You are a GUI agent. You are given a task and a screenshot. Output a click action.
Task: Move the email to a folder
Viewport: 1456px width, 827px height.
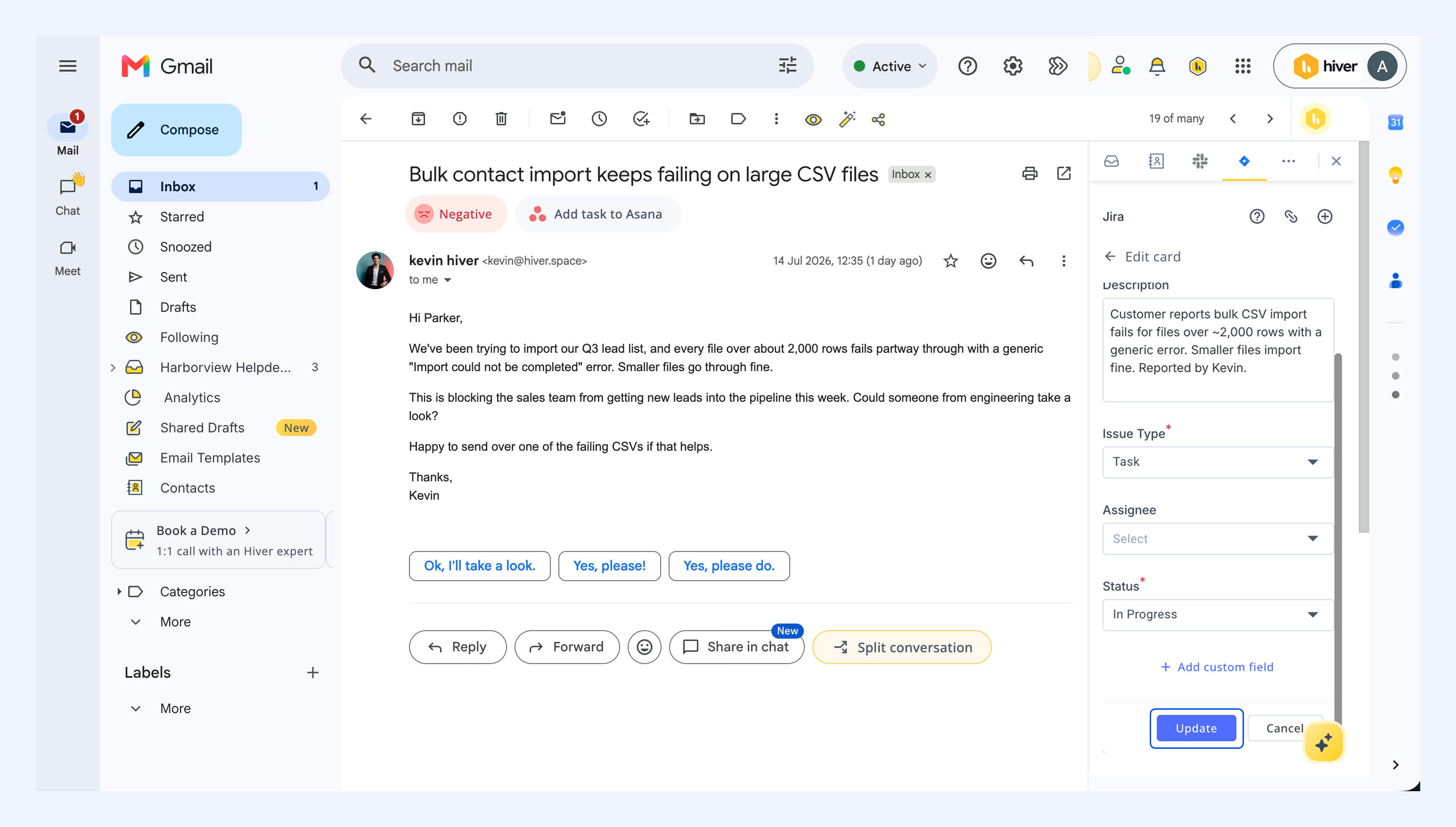point(697,119)
